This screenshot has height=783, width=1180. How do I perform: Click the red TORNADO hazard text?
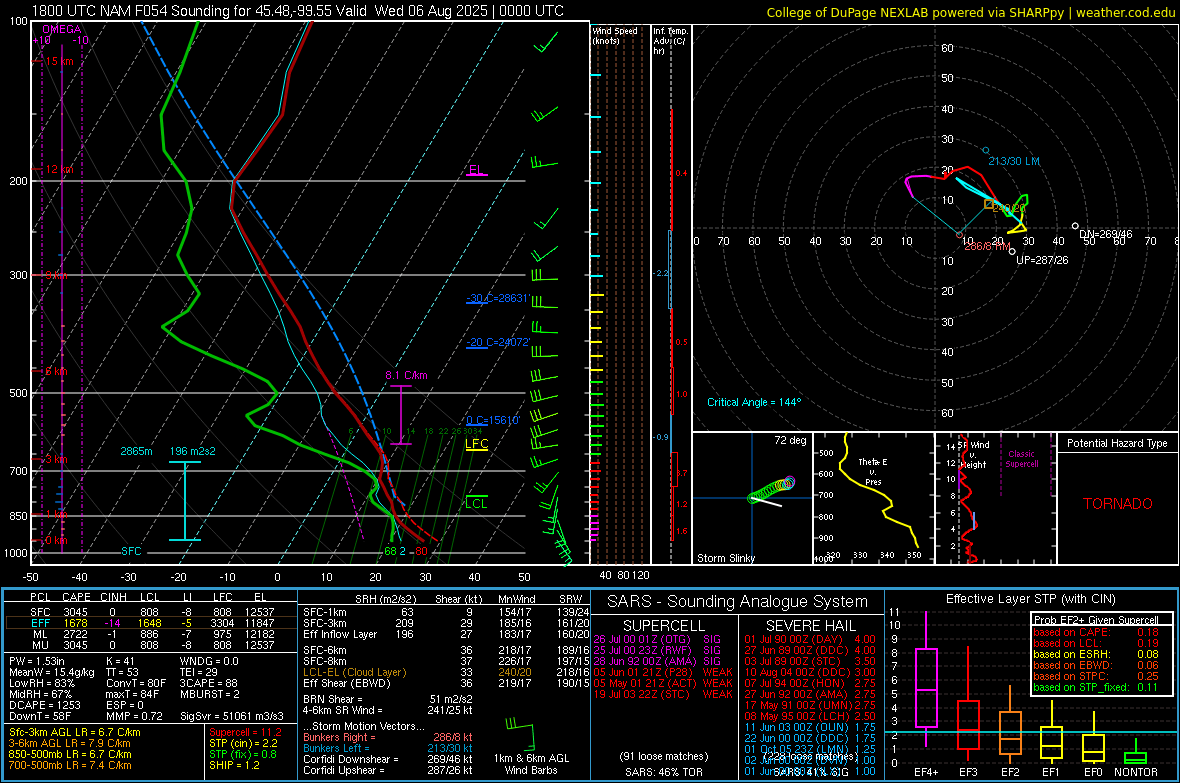1118,504
